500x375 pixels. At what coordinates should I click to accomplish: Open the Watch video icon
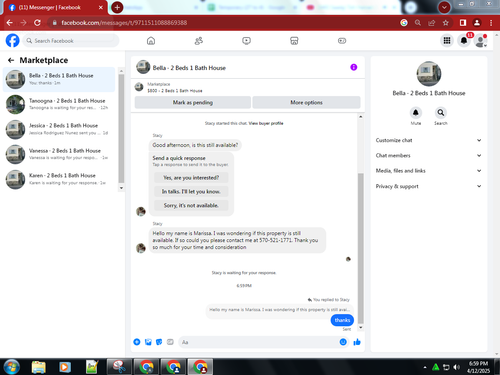click(246, 41)
